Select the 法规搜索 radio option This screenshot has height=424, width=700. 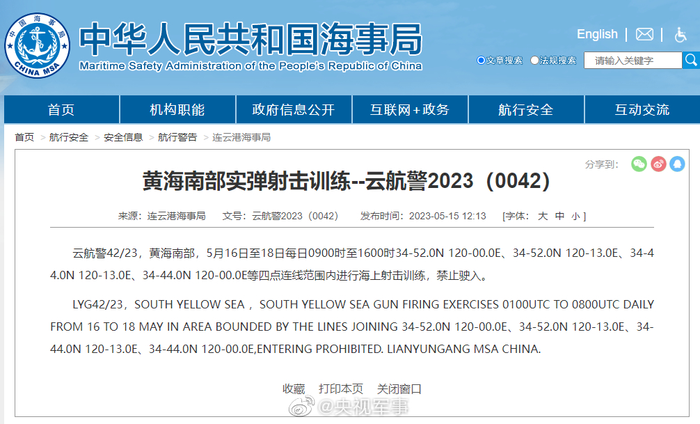534,60
